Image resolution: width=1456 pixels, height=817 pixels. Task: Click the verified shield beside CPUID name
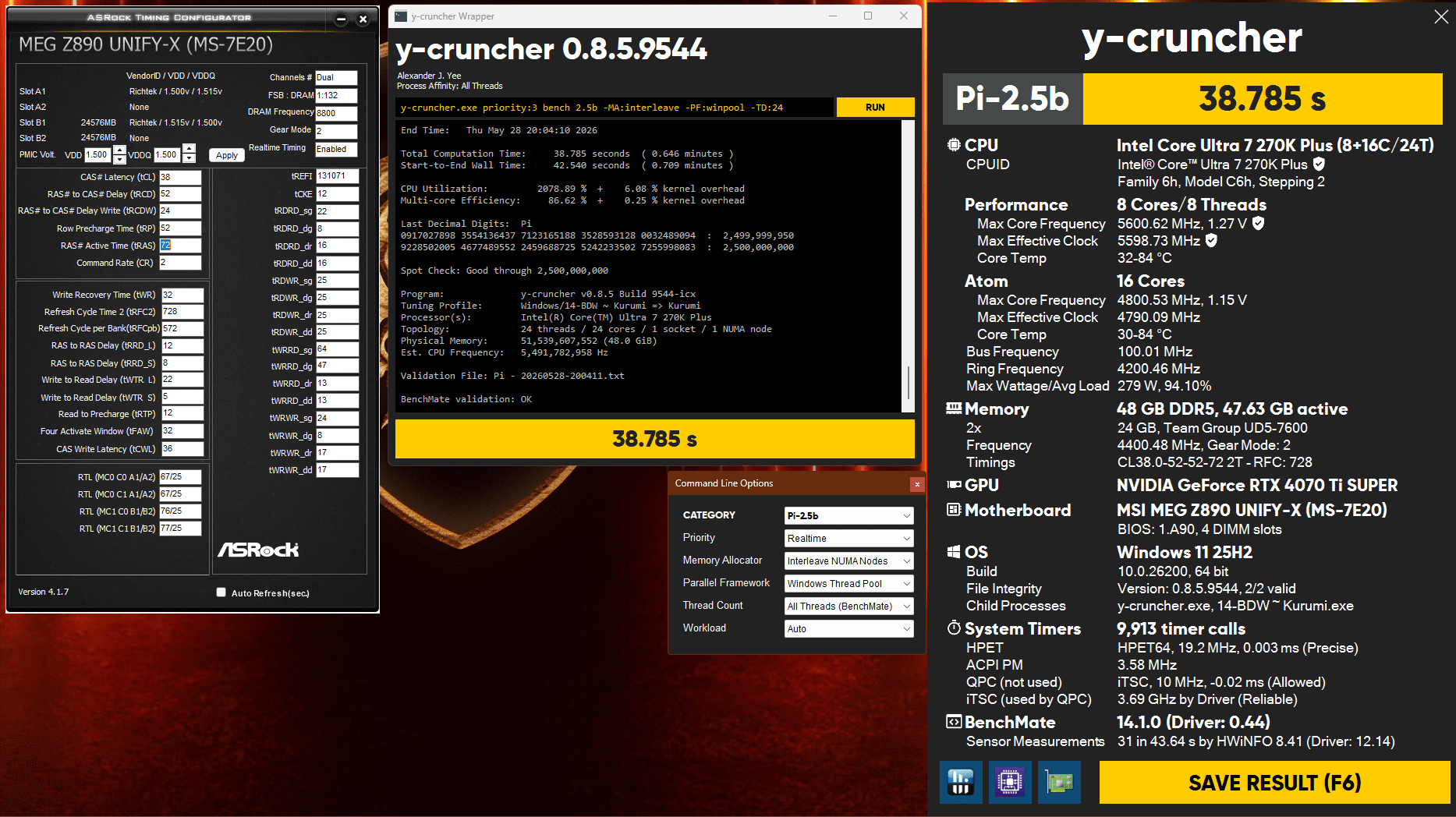point(1319,164)
